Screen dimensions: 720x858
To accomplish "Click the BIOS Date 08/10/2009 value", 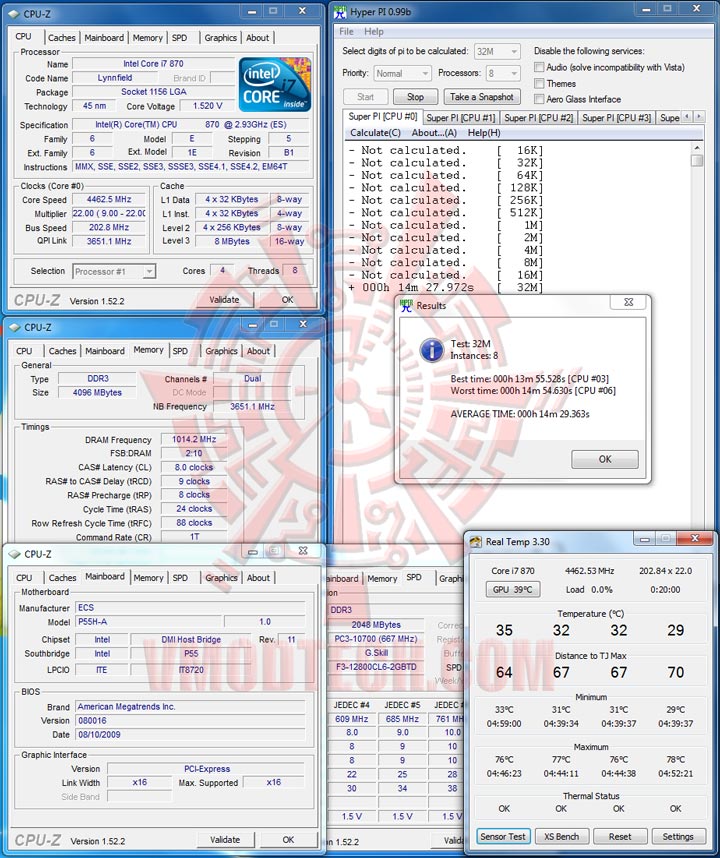I will click(x=190, y=734).
